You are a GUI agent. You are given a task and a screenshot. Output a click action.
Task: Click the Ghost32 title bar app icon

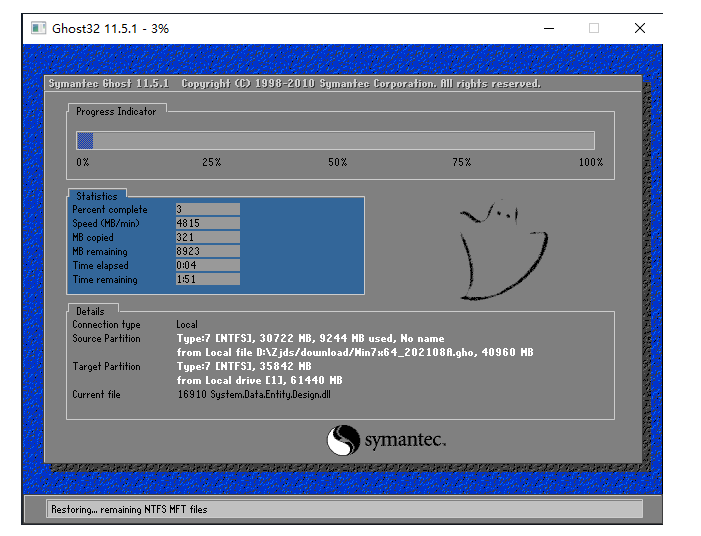point(38,28)
